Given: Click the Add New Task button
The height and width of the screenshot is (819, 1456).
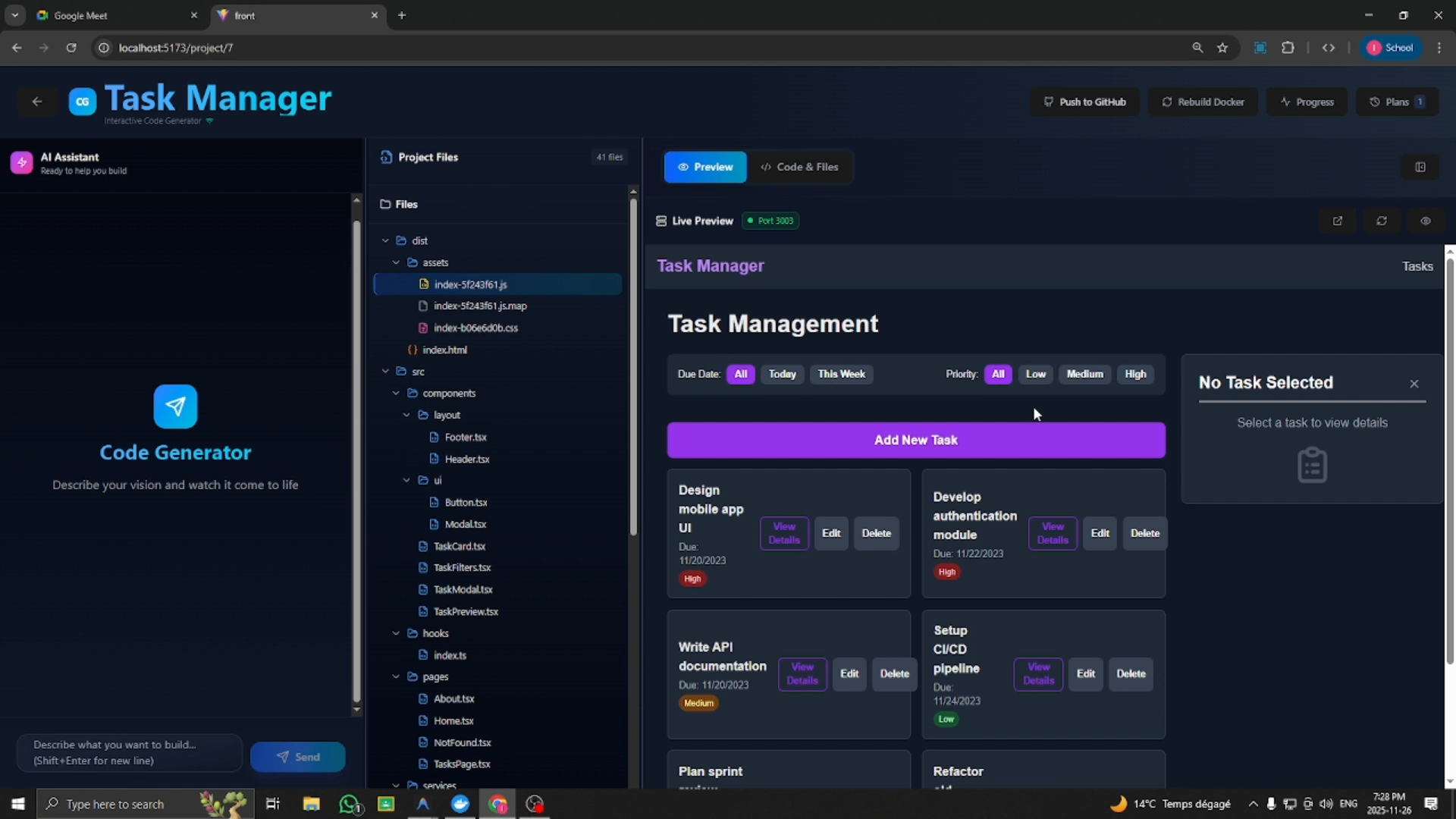Looking at the screenshot, I should (915, 440).
